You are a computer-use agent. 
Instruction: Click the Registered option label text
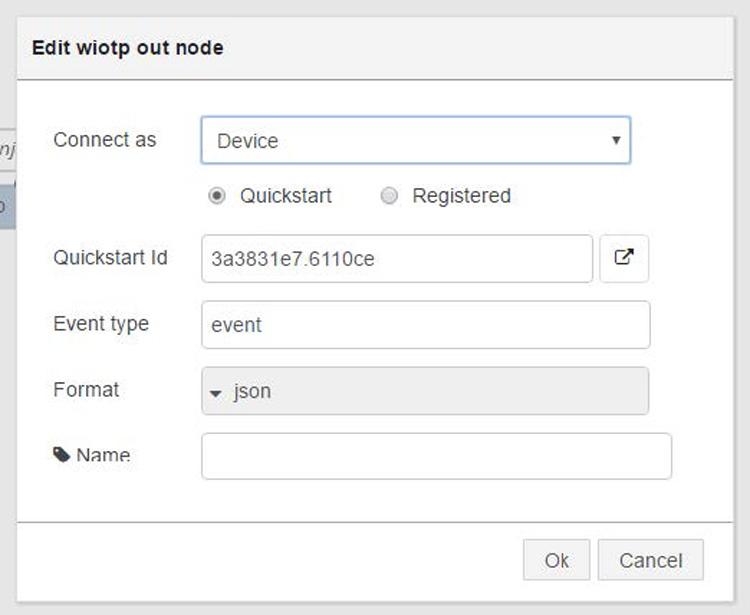click(461, 196)
